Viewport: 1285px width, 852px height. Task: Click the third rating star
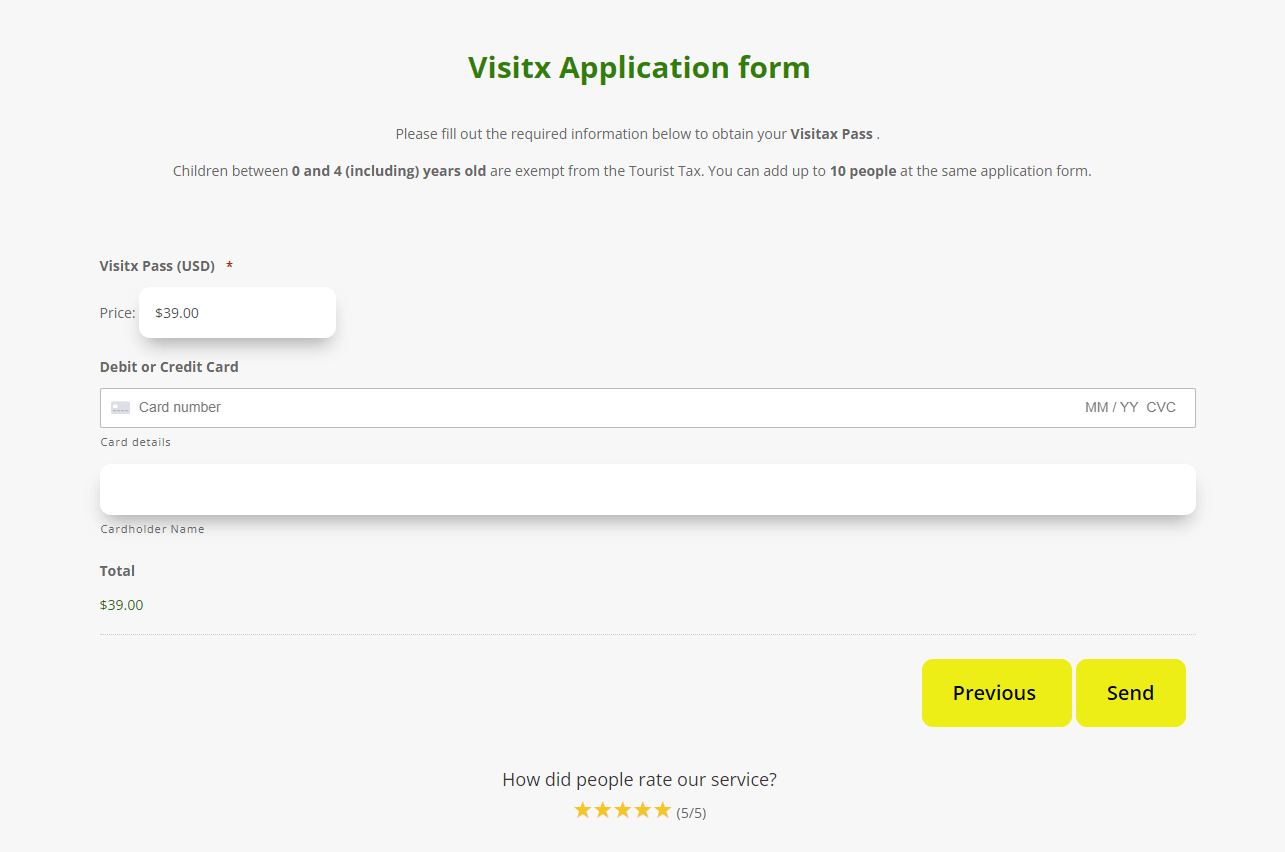click(623, 811)
